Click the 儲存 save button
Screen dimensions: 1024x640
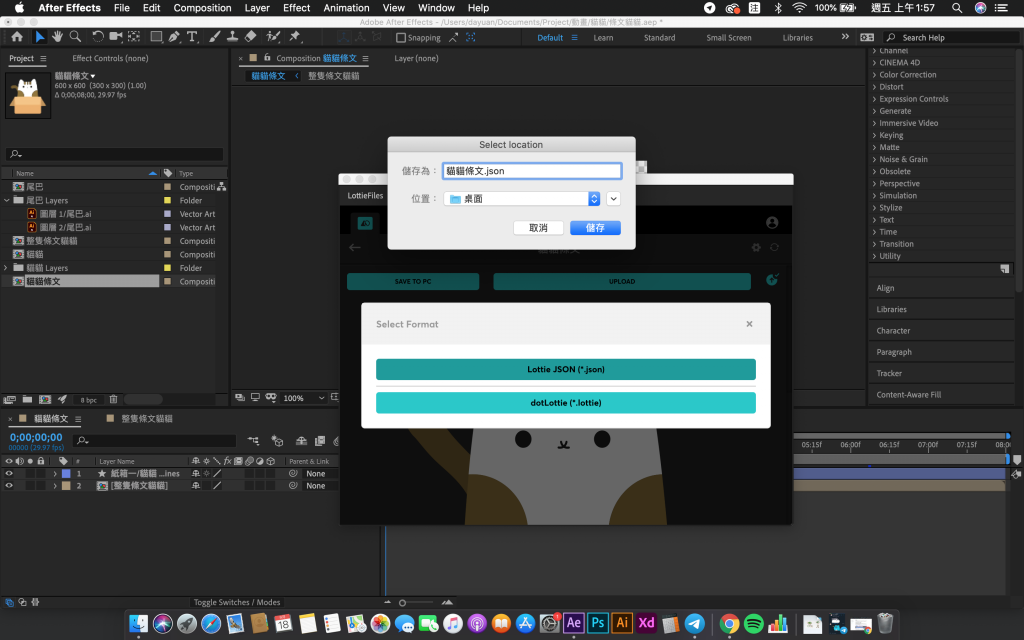[595, 228]
